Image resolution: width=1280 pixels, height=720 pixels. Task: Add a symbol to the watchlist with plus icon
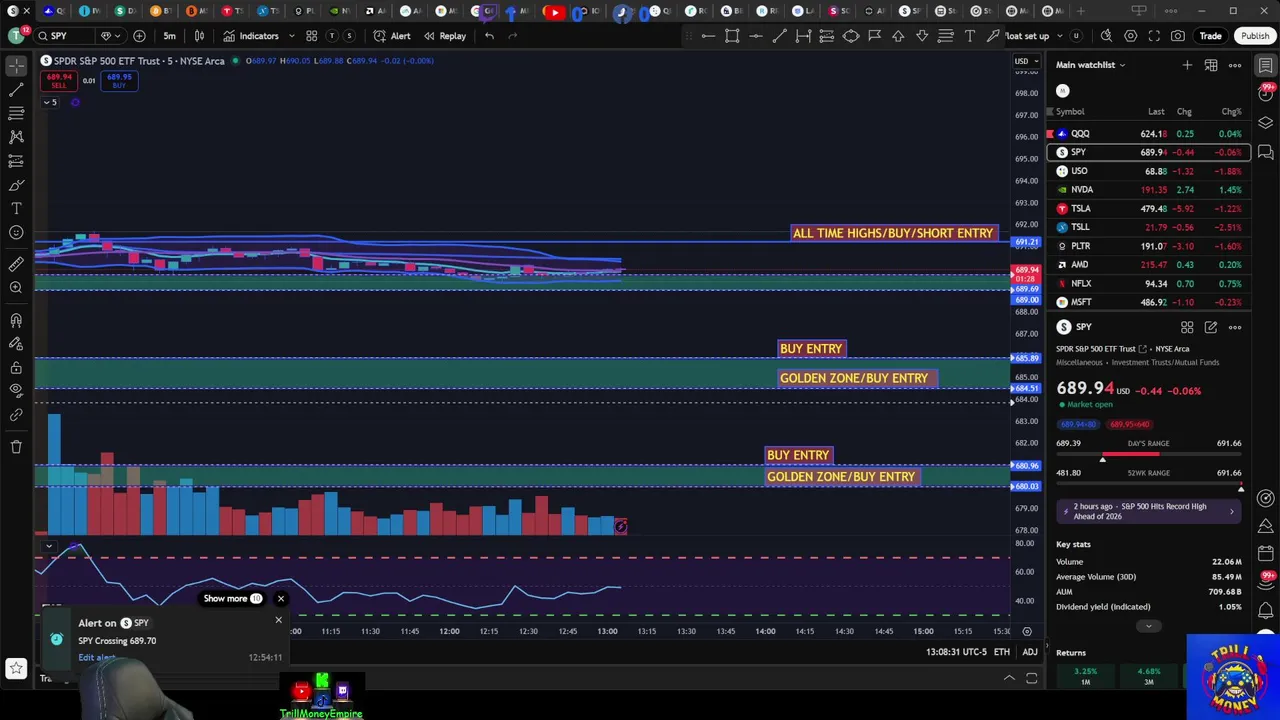1187,65
